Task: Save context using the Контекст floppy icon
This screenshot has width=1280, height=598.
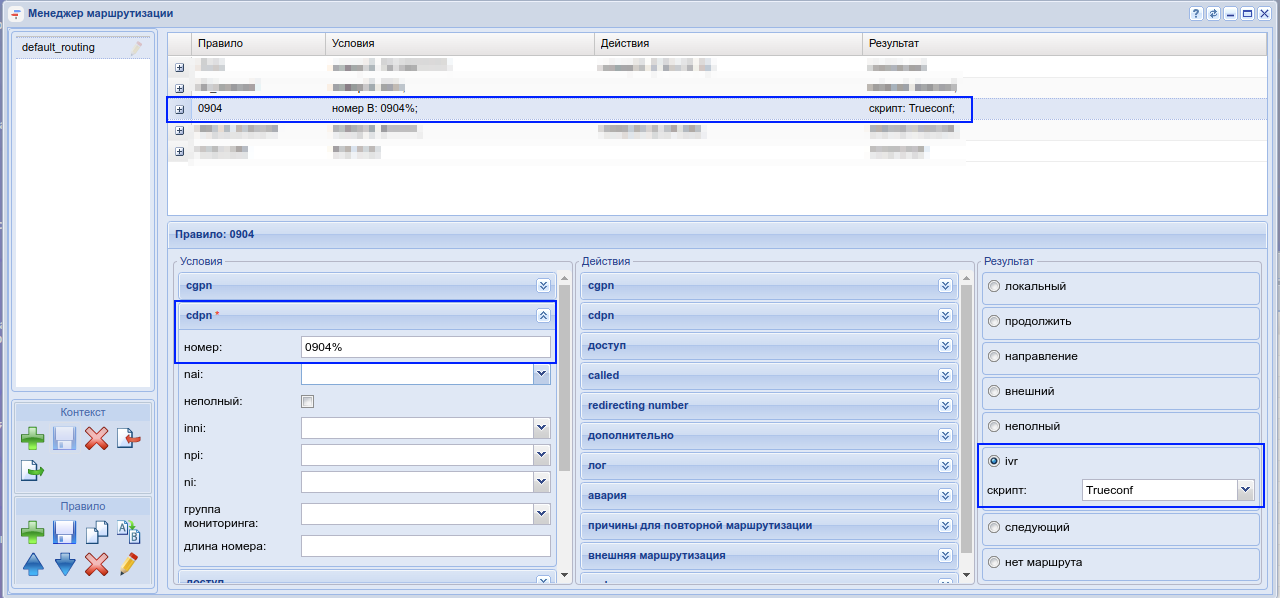Action: click(65, 438)
